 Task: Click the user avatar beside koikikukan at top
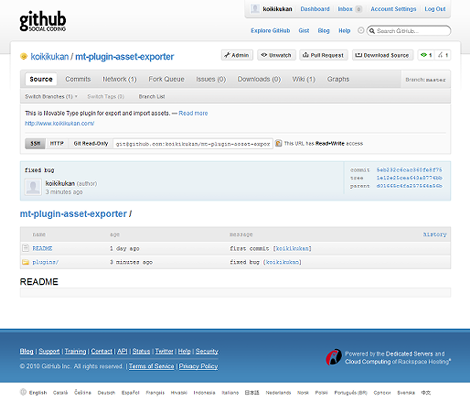coord(255,9)
